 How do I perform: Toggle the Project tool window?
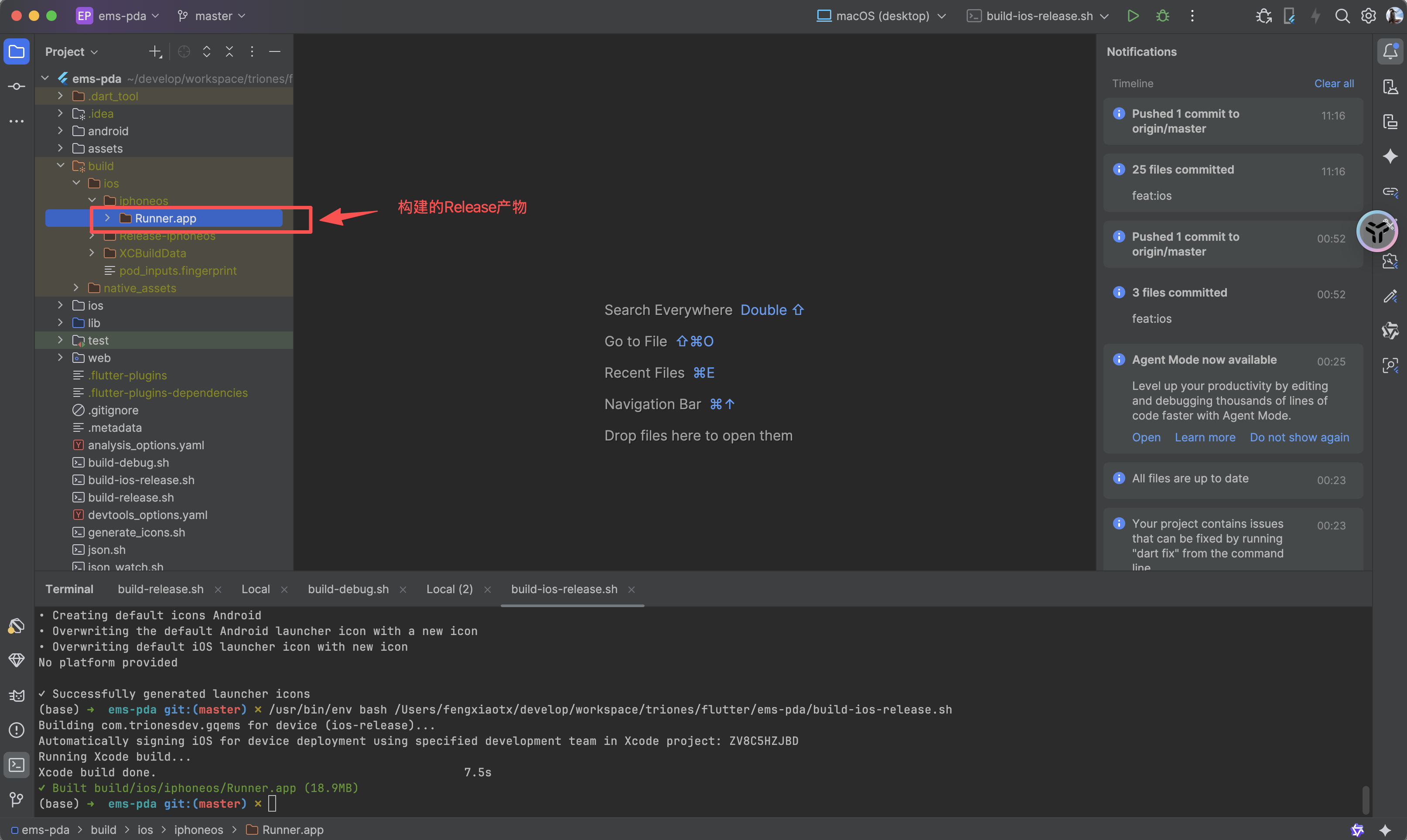(x=17, y=51)
